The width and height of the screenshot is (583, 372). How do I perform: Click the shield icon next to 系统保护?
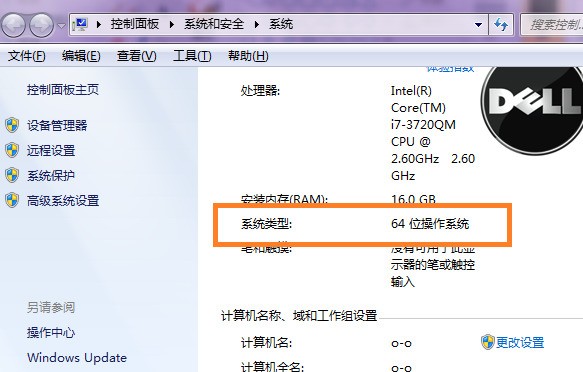[12, 175]
